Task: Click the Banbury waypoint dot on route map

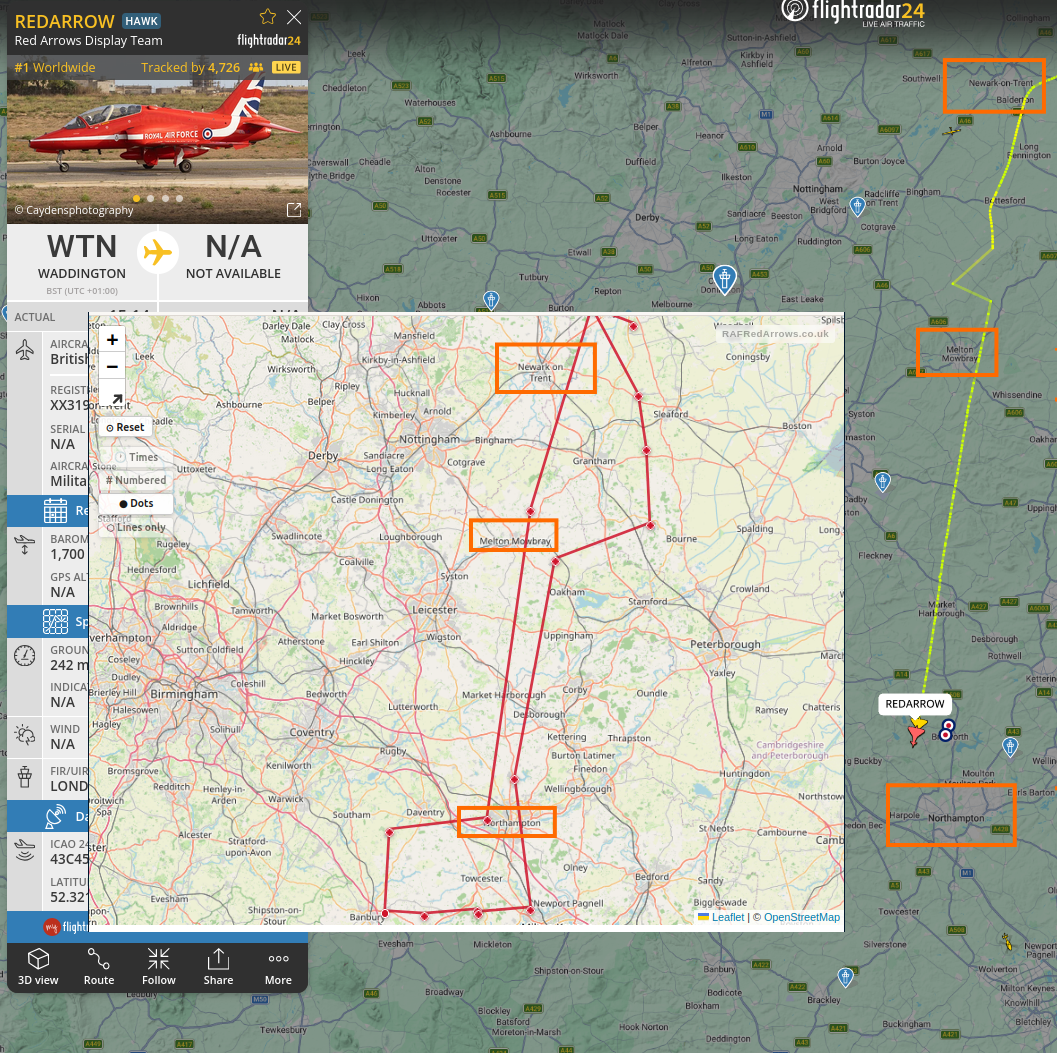Action: click(x=385, y=913)
